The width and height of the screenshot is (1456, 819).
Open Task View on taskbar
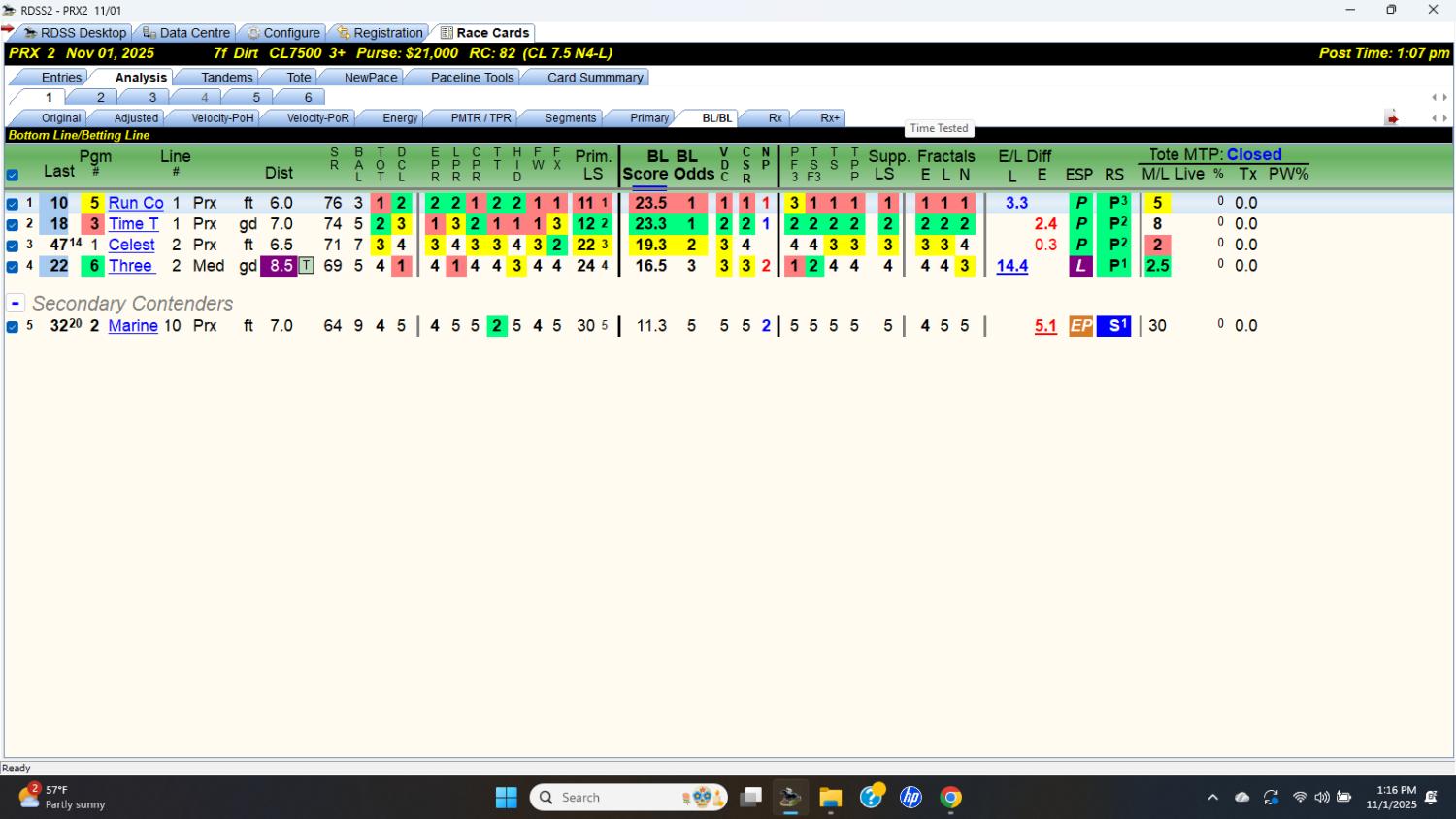(751, 798)
